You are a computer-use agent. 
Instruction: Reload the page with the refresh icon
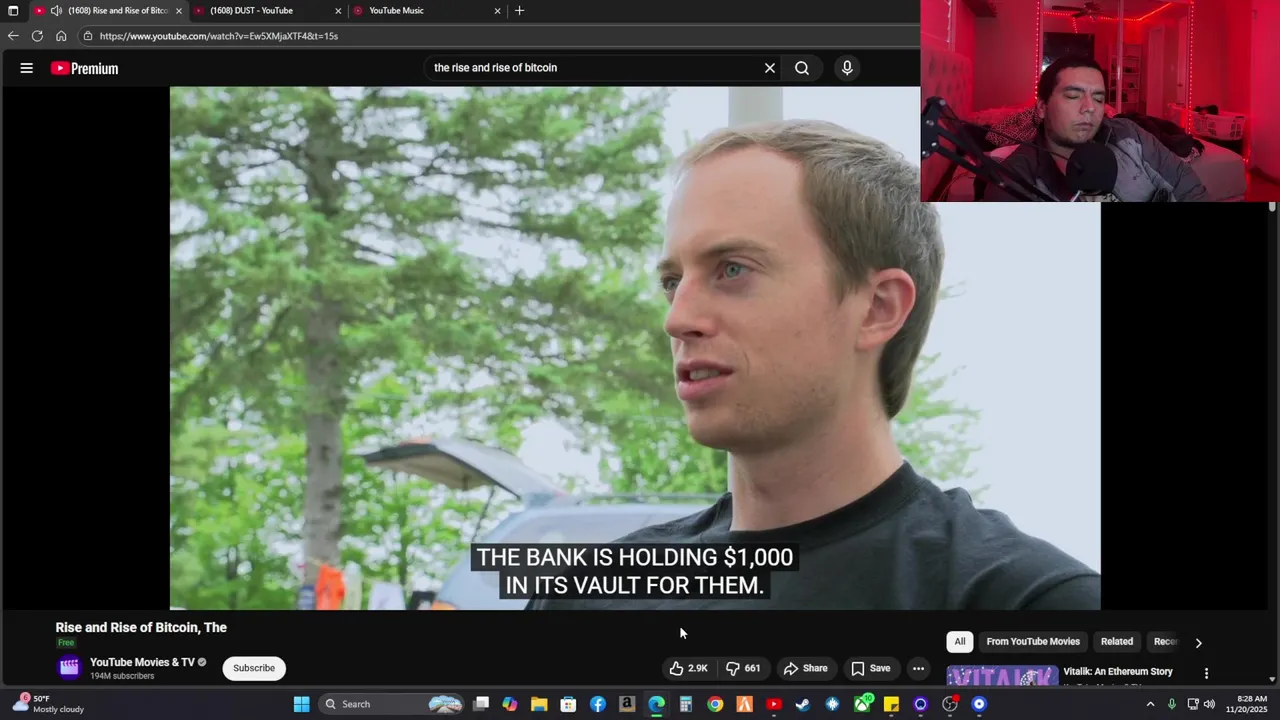tap(37, 36)
